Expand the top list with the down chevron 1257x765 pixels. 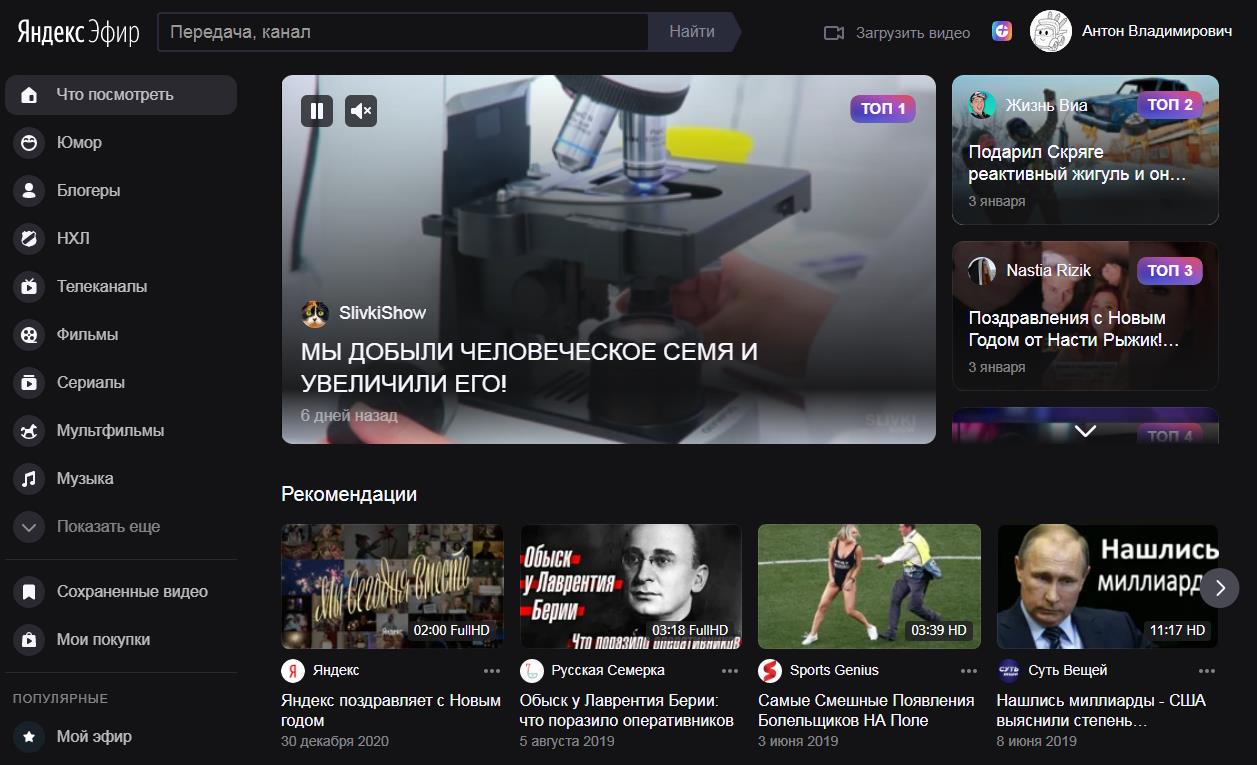tap(1085, 431)
